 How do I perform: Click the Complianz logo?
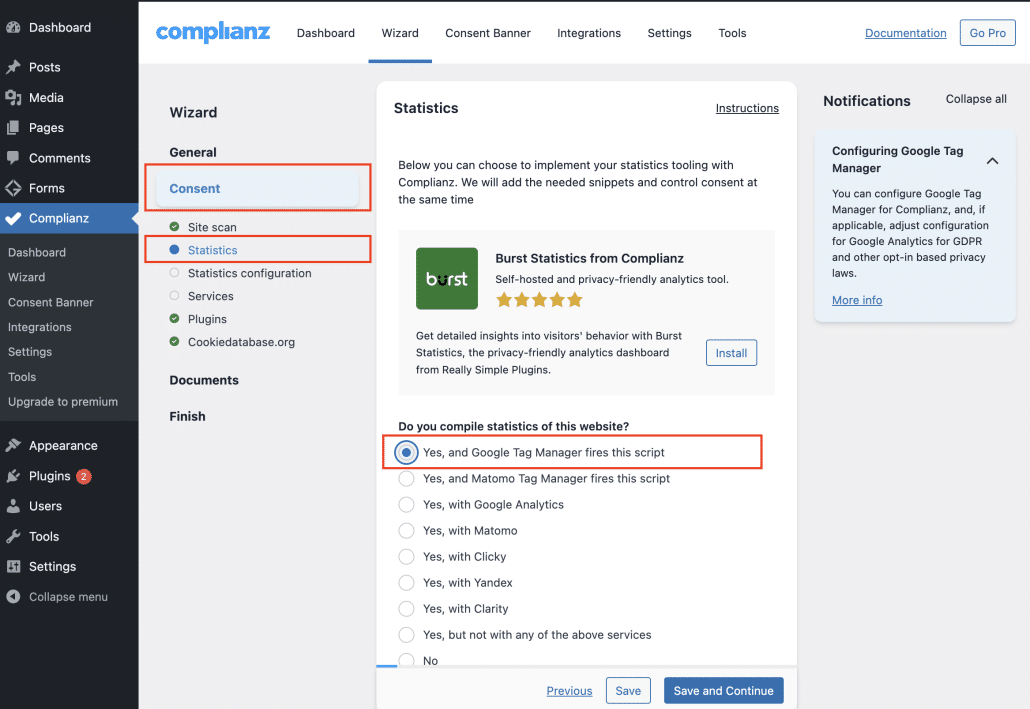(212, 32)
